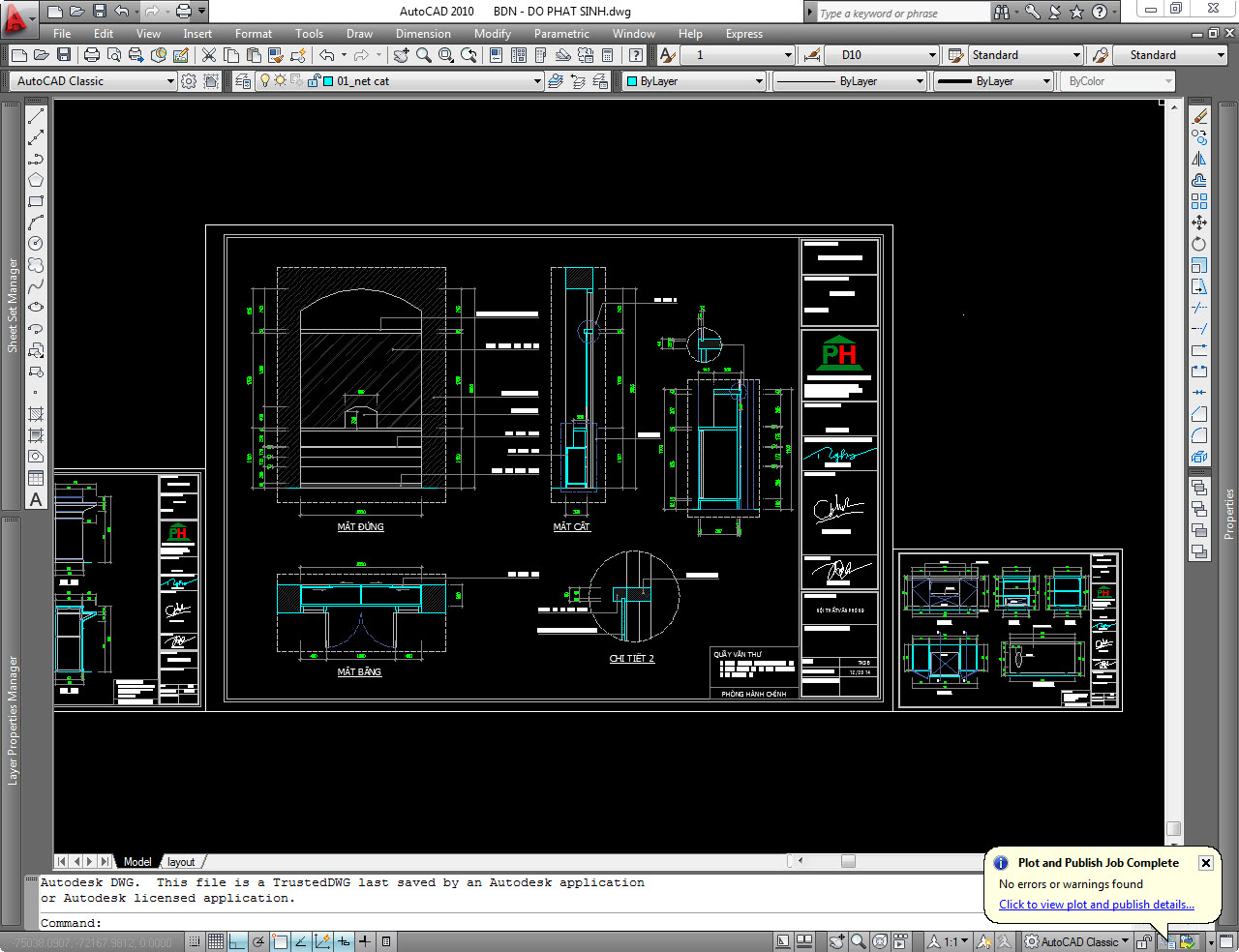Open the Dimension menu
The height and width of the screenshot is (952, 1239).
click(x=423, y=34)
